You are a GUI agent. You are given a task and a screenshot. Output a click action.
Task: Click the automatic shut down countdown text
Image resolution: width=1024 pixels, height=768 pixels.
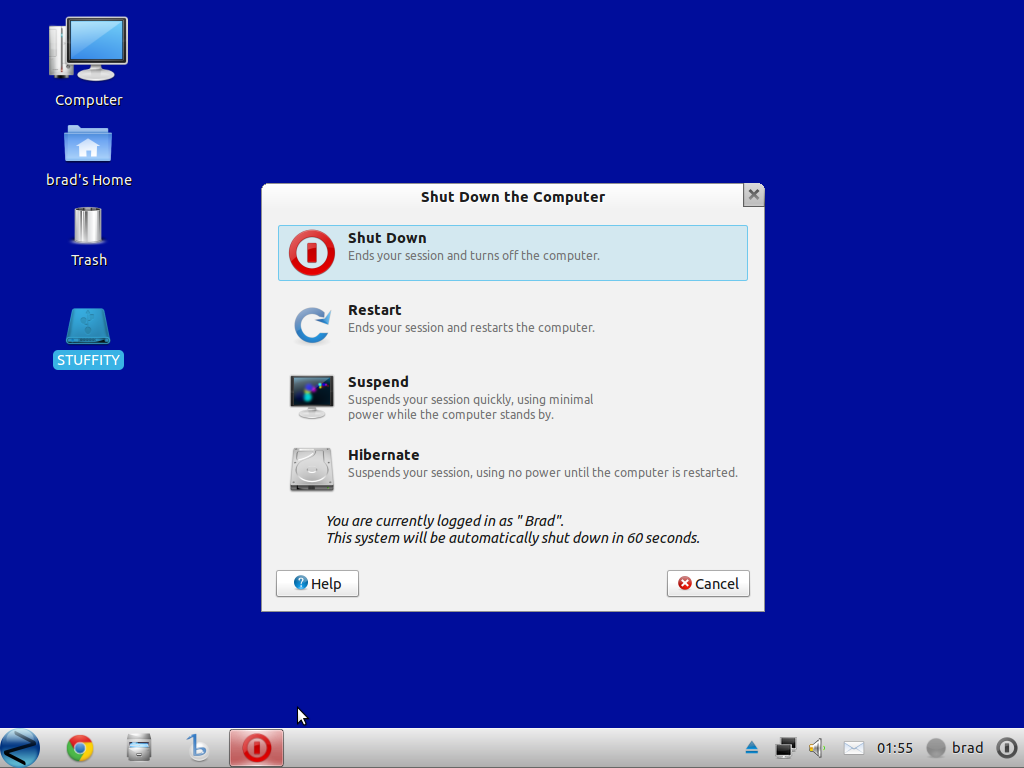point(513,537)
